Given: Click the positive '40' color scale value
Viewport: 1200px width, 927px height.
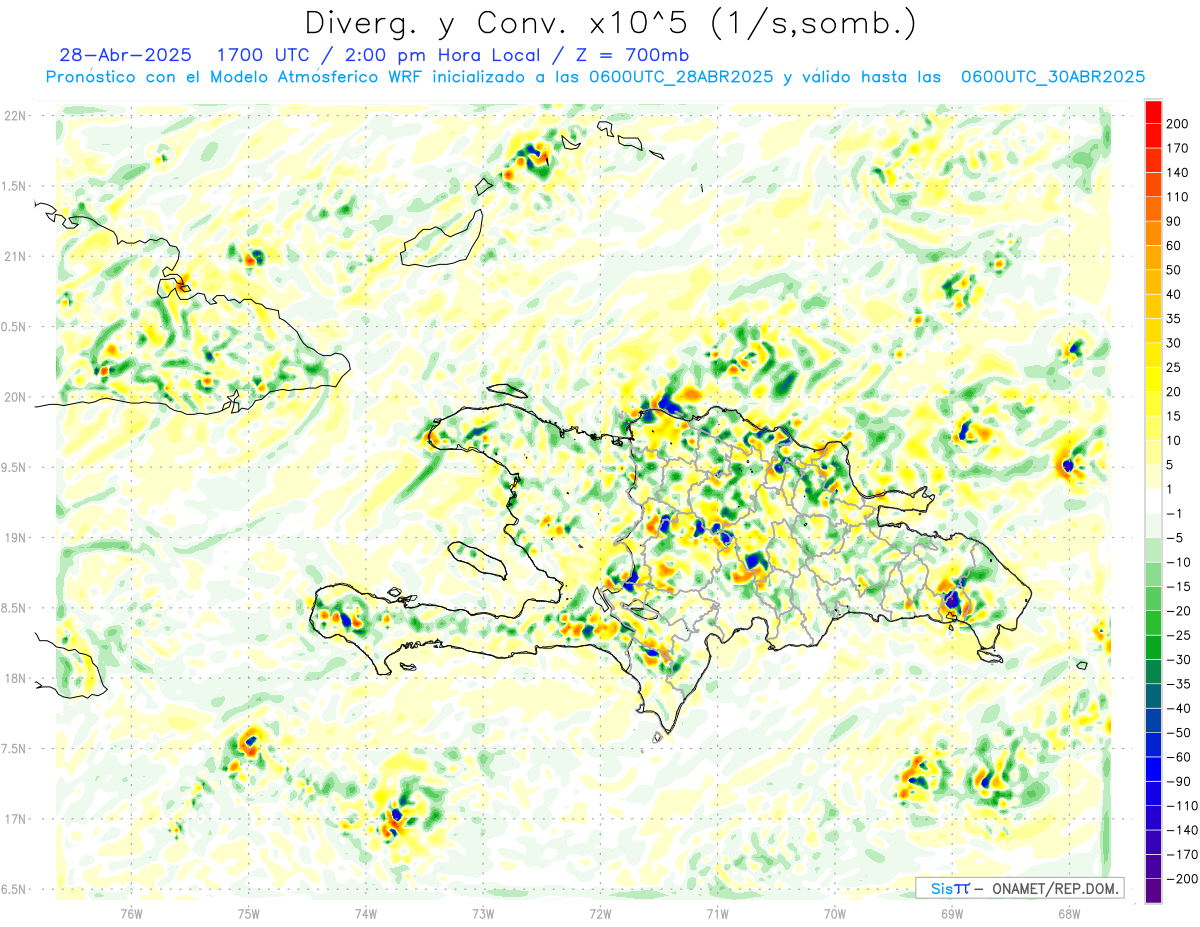Looking at the screenshot, I should (1175, 294).
